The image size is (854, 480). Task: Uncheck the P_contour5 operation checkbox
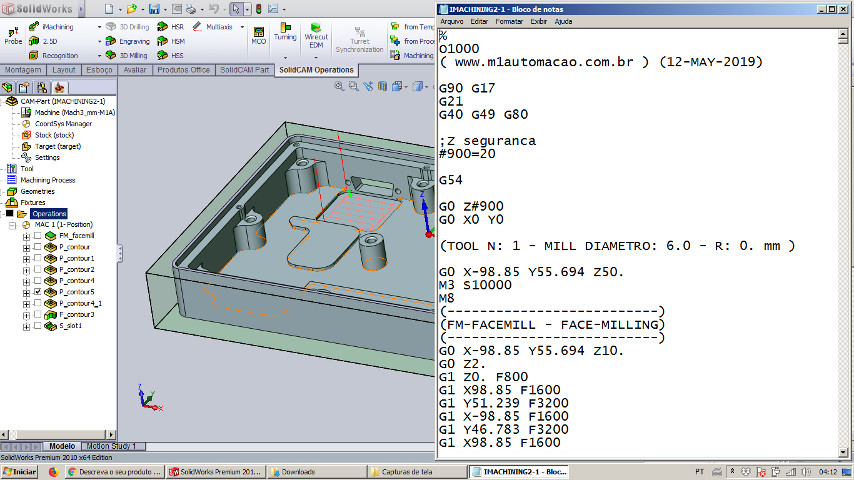pyautogui.click(x=38, y=292)
